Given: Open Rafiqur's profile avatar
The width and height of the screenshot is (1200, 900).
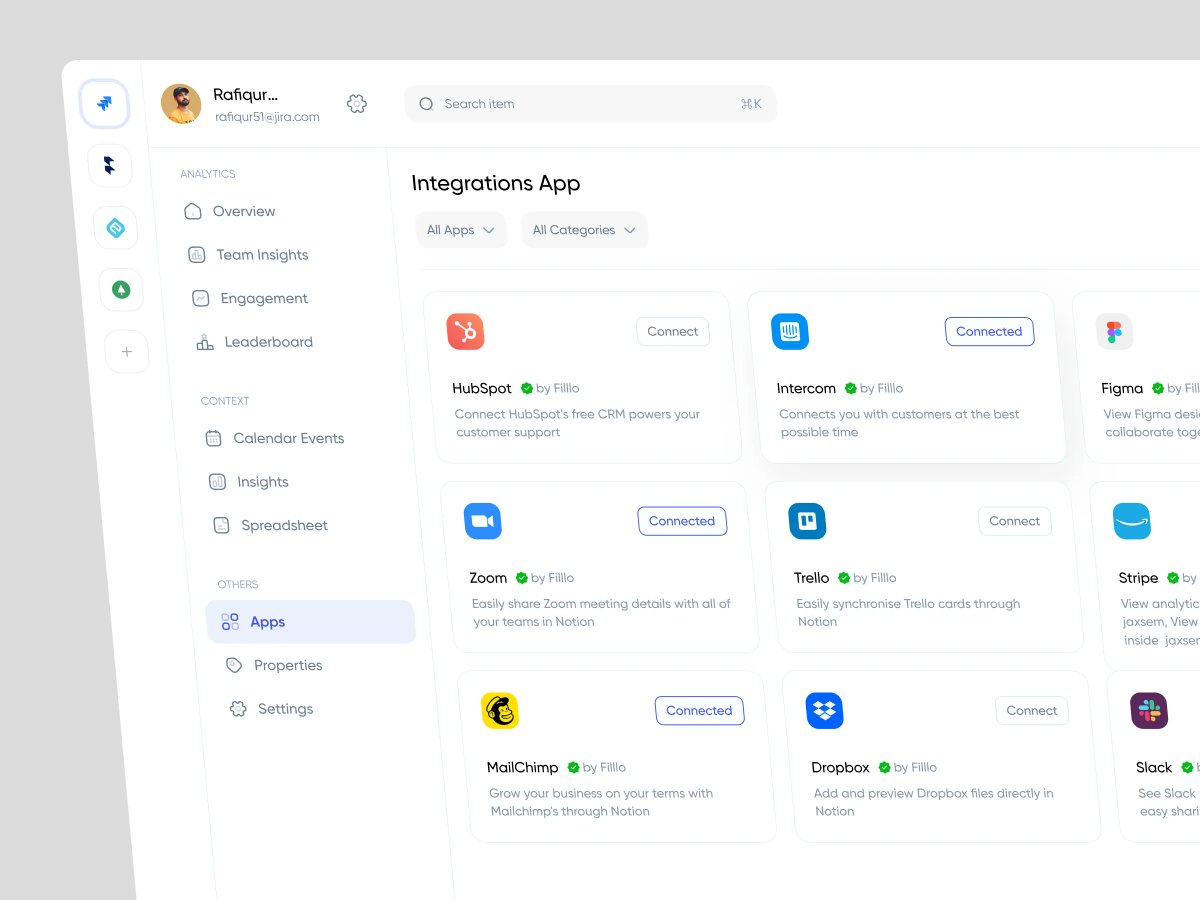Looking at the screenshot, I should tap(181, 104).
